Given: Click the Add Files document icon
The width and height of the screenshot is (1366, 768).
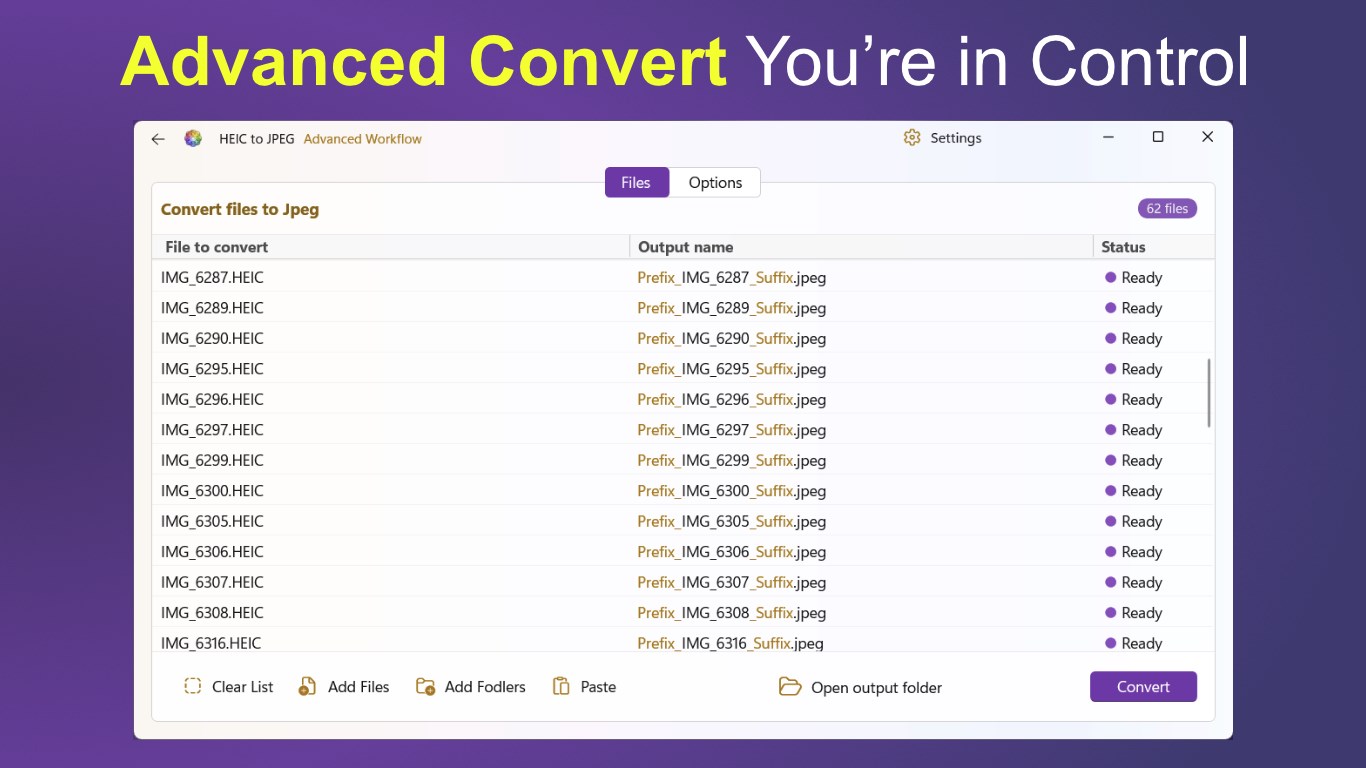Looking at the screenshot, I should click(307, 686).
